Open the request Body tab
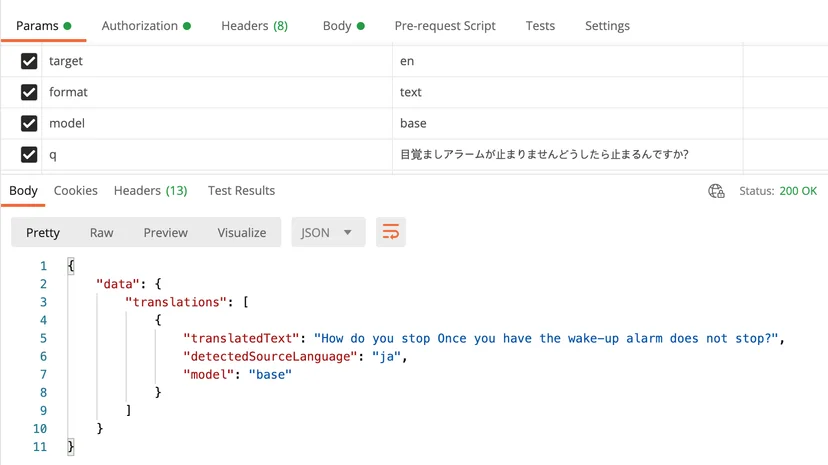Image resolution: width=828 pixels, height=465 pixels. click(344, 26)
